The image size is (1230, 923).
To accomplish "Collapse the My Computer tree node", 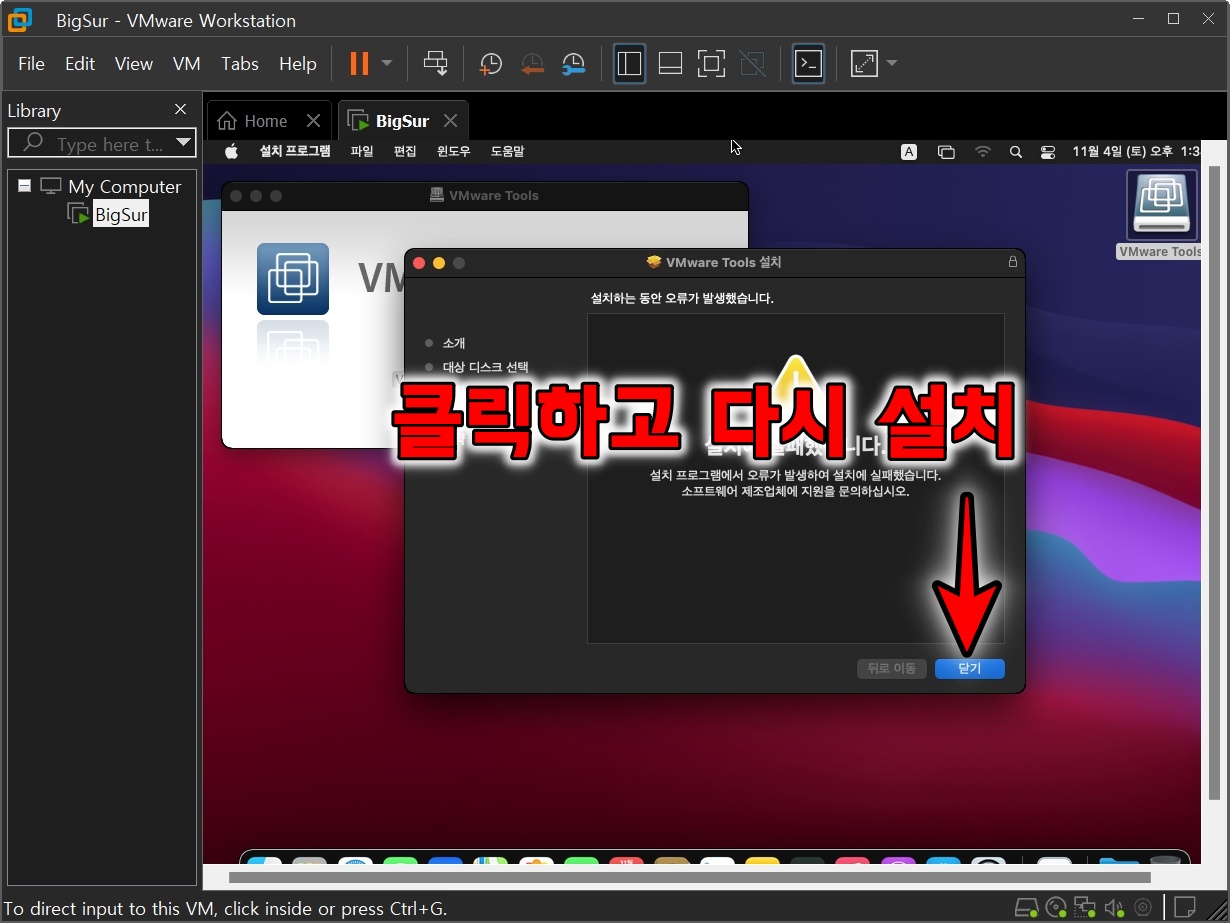I will [24, 186].
